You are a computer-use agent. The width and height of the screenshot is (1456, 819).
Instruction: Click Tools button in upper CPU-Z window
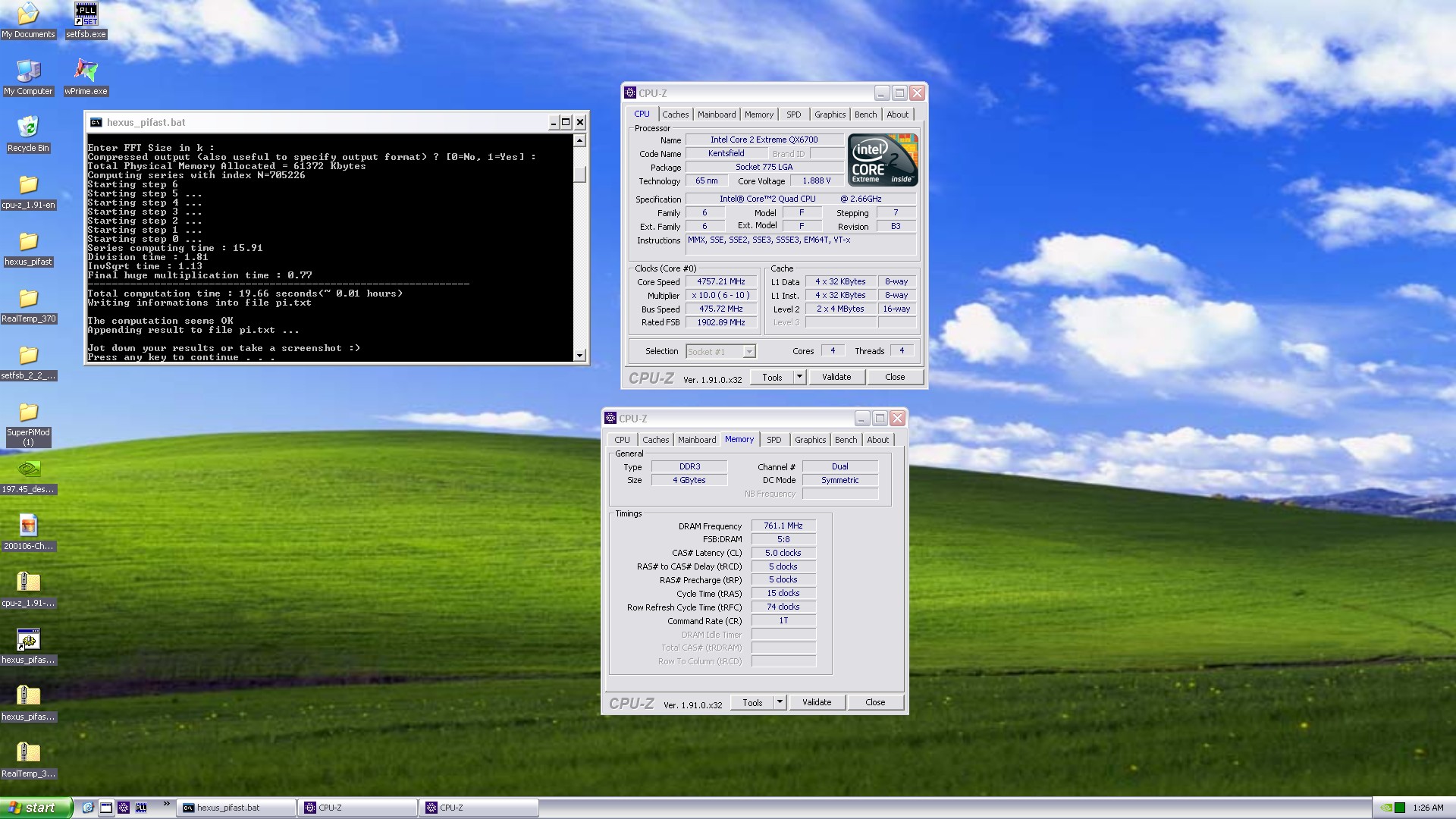[772, 377]
